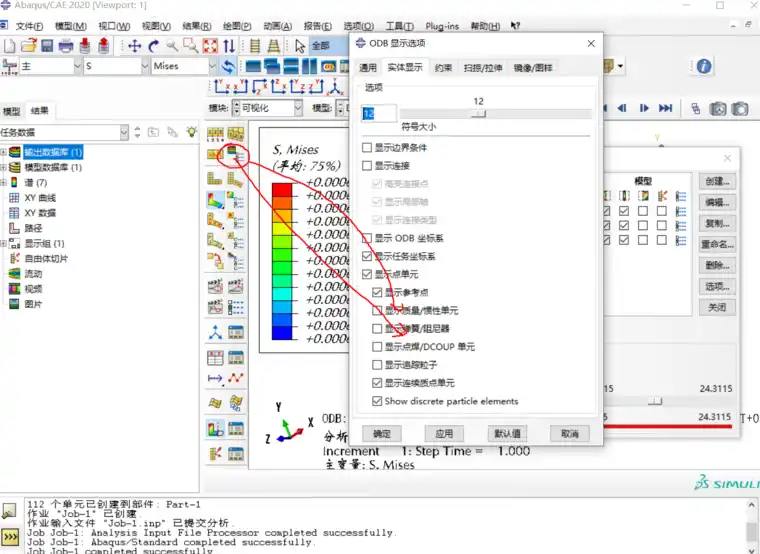Screen dimensions: 760x554
Task: Select the Box zoom tool
Action: click(190, 46)
